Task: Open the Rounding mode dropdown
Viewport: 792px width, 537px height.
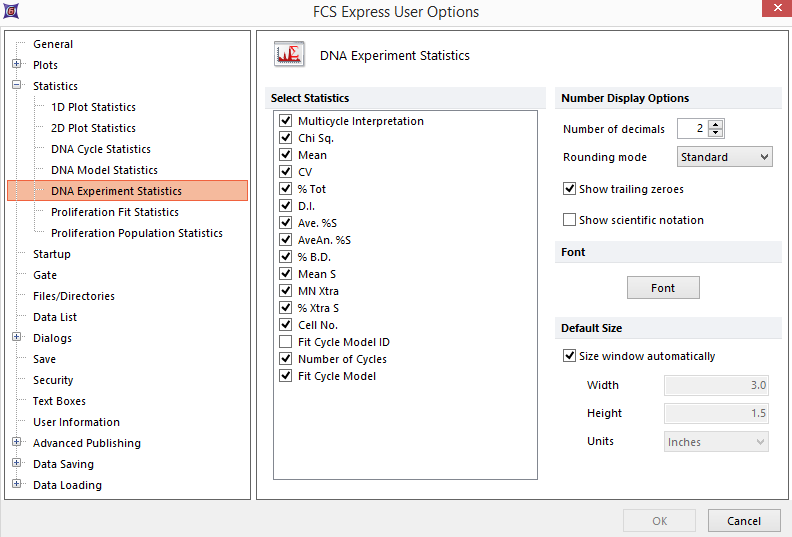Action: pyautogui.click(x=724, y=157)
